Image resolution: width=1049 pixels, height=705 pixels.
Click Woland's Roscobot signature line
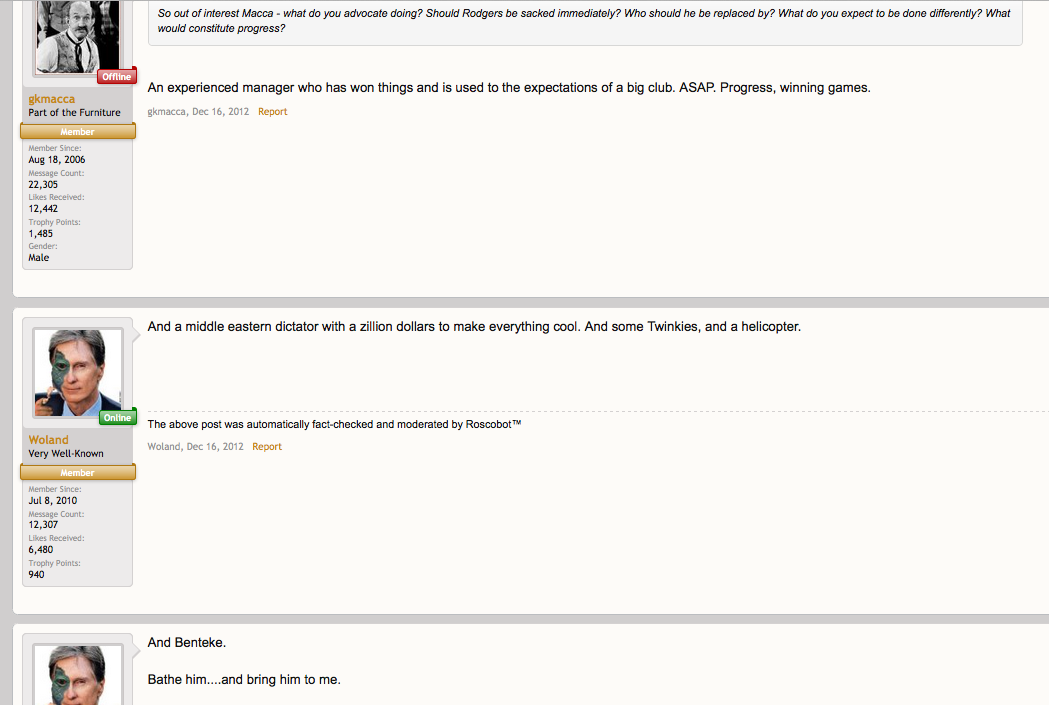pyautogui.click(x=334, y=424)
